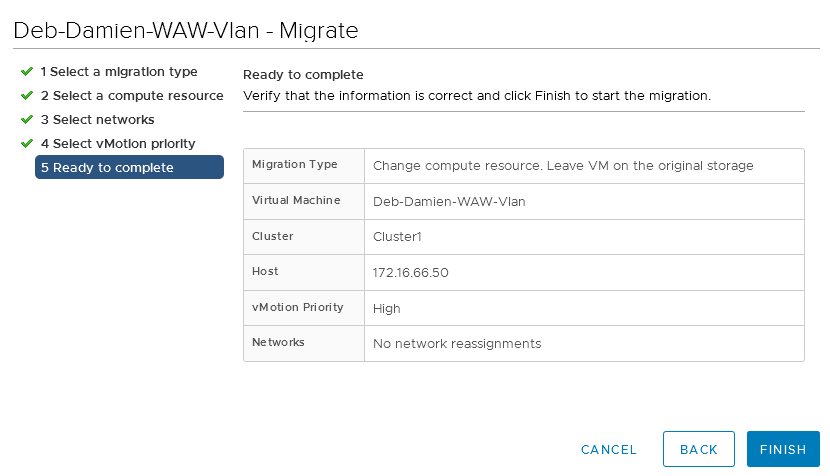830x476 pixels.
Task: Click the green checkmark beside step 3
Action: tap(26, 120)
